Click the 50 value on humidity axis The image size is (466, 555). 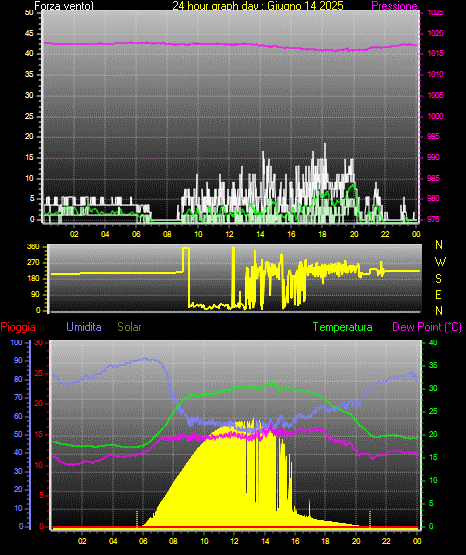pos(18,434)
